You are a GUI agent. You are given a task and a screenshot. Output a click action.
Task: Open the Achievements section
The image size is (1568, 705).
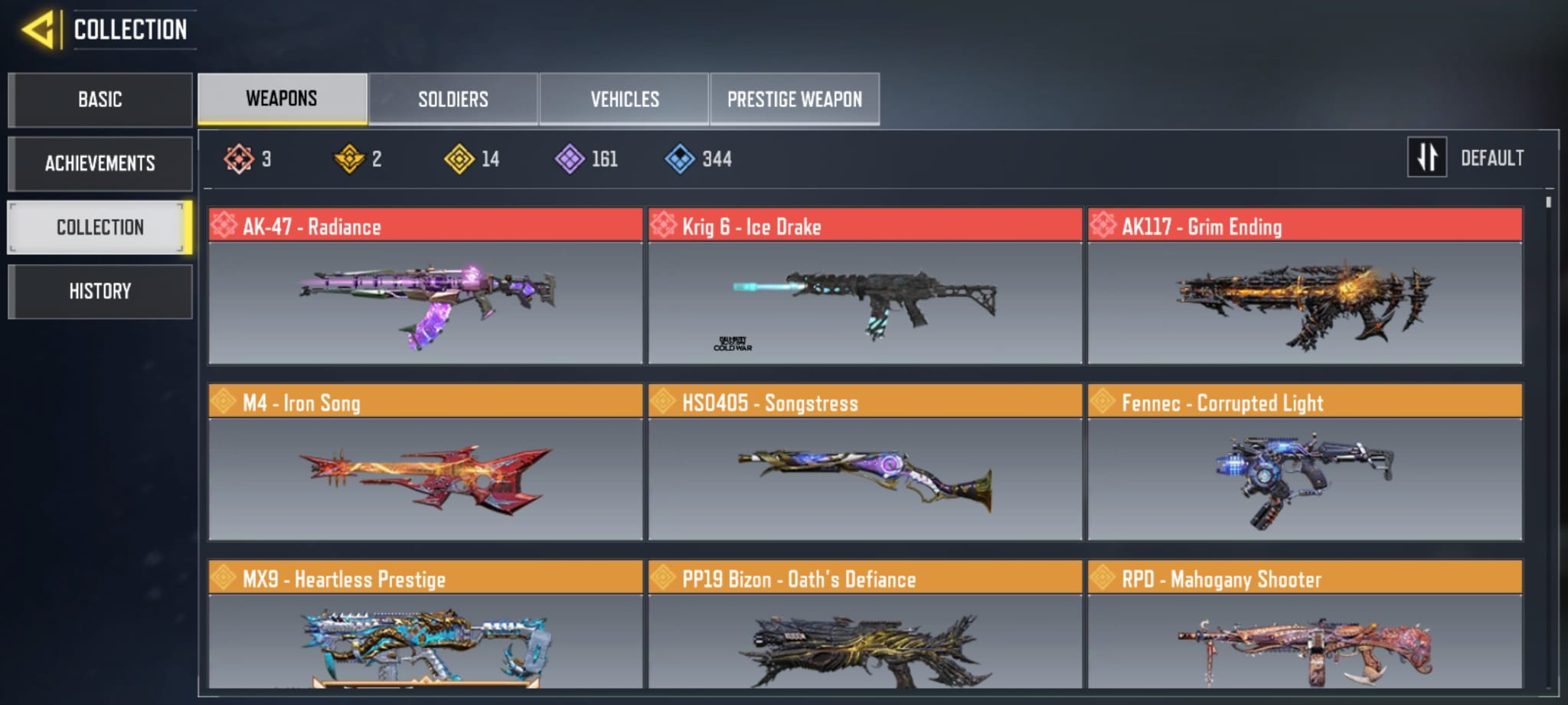[x=100, y=163]
